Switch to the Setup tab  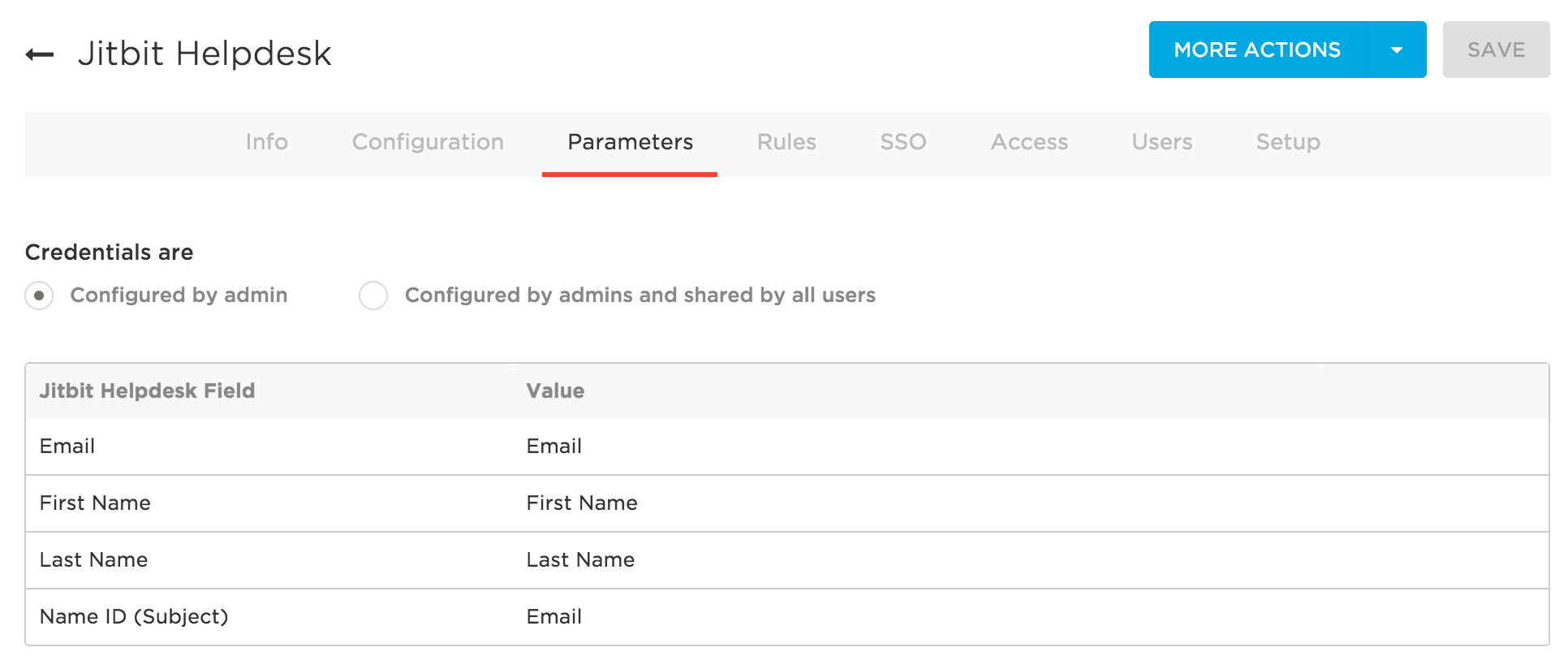[1287, 142]
